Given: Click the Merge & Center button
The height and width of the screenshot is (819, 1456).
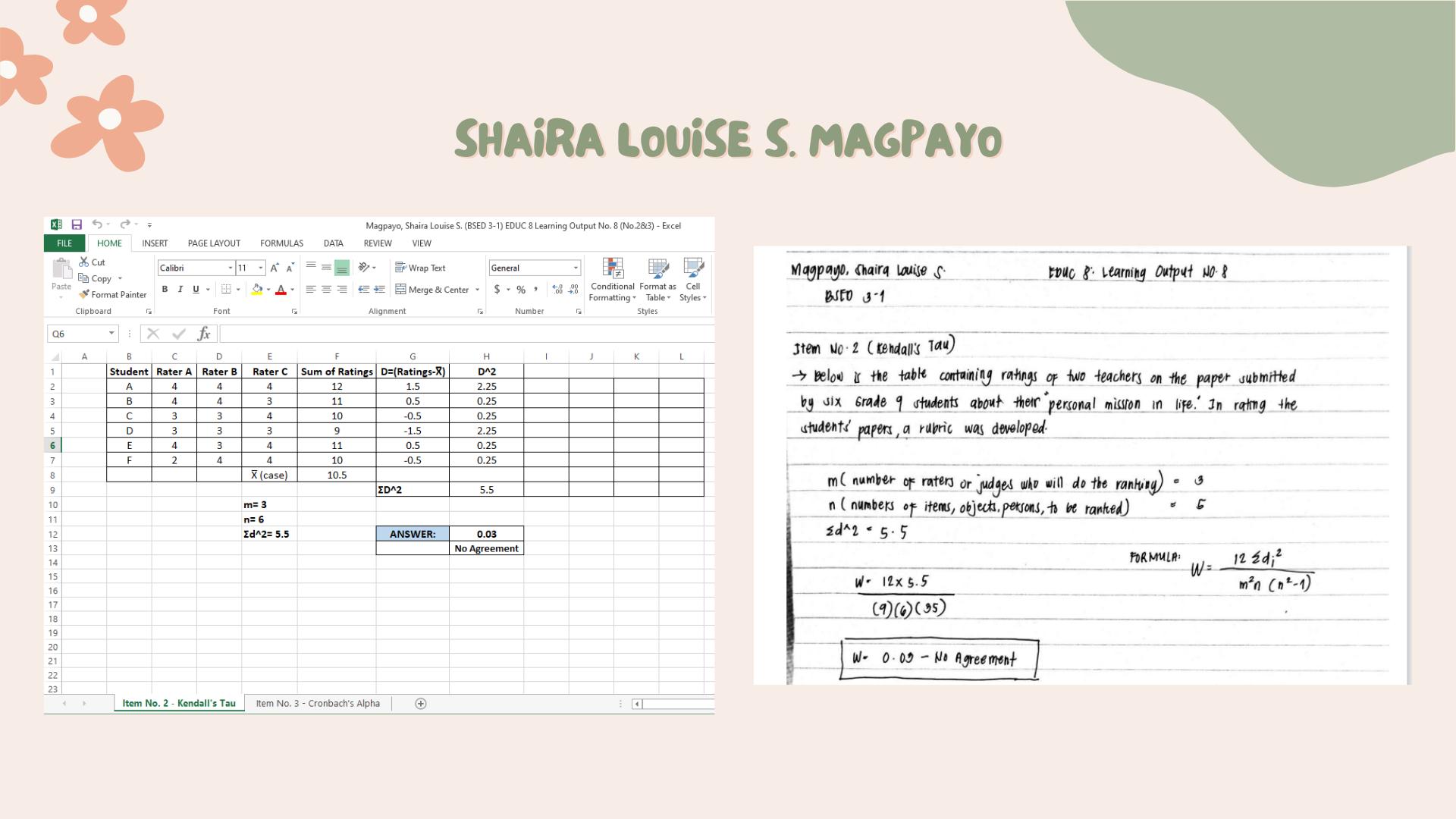Looking at the screenshot, I should click(x=431, y=290).
